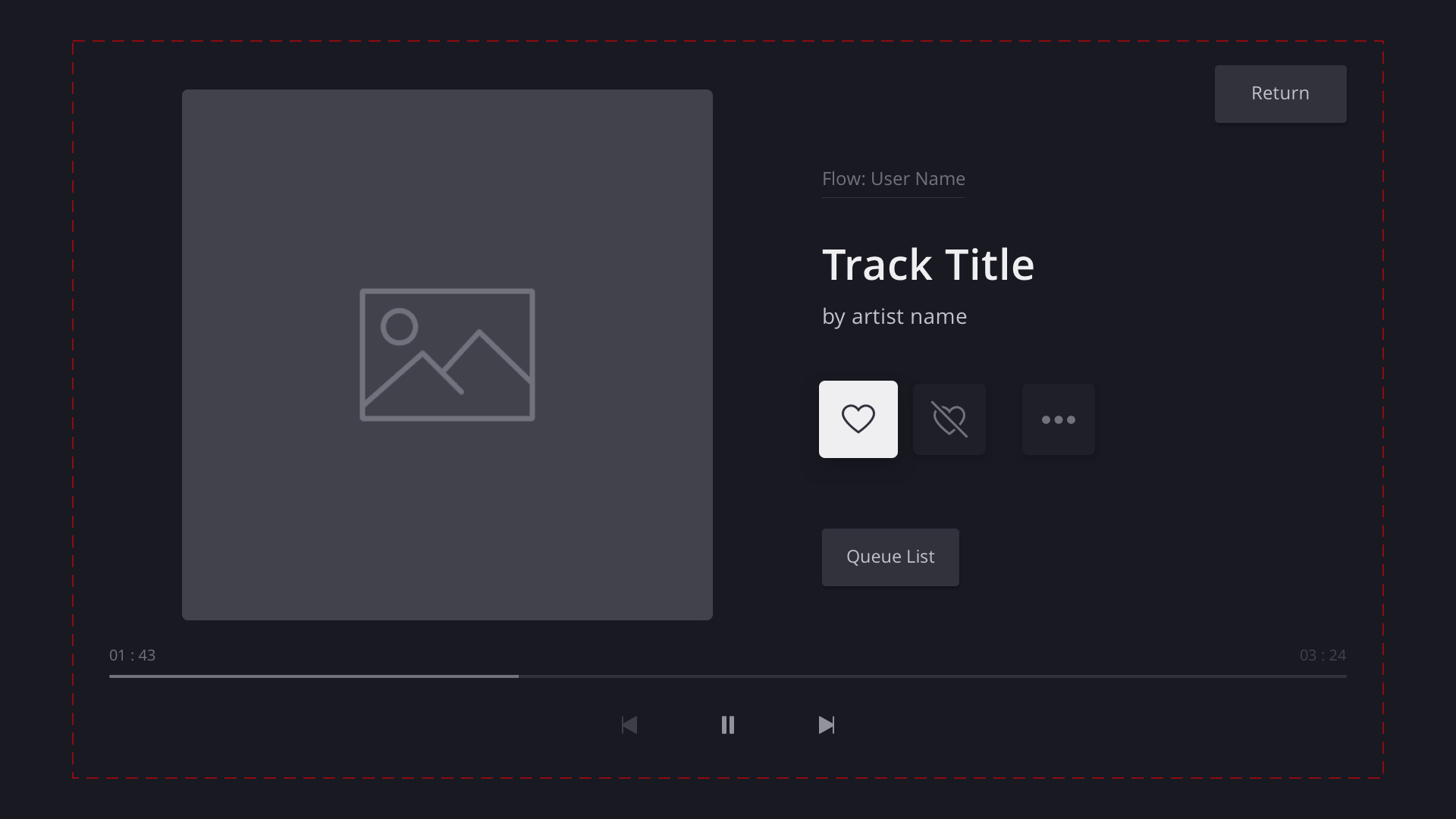
Task: Click the Return button
Action: click(x=1280, y=94)
